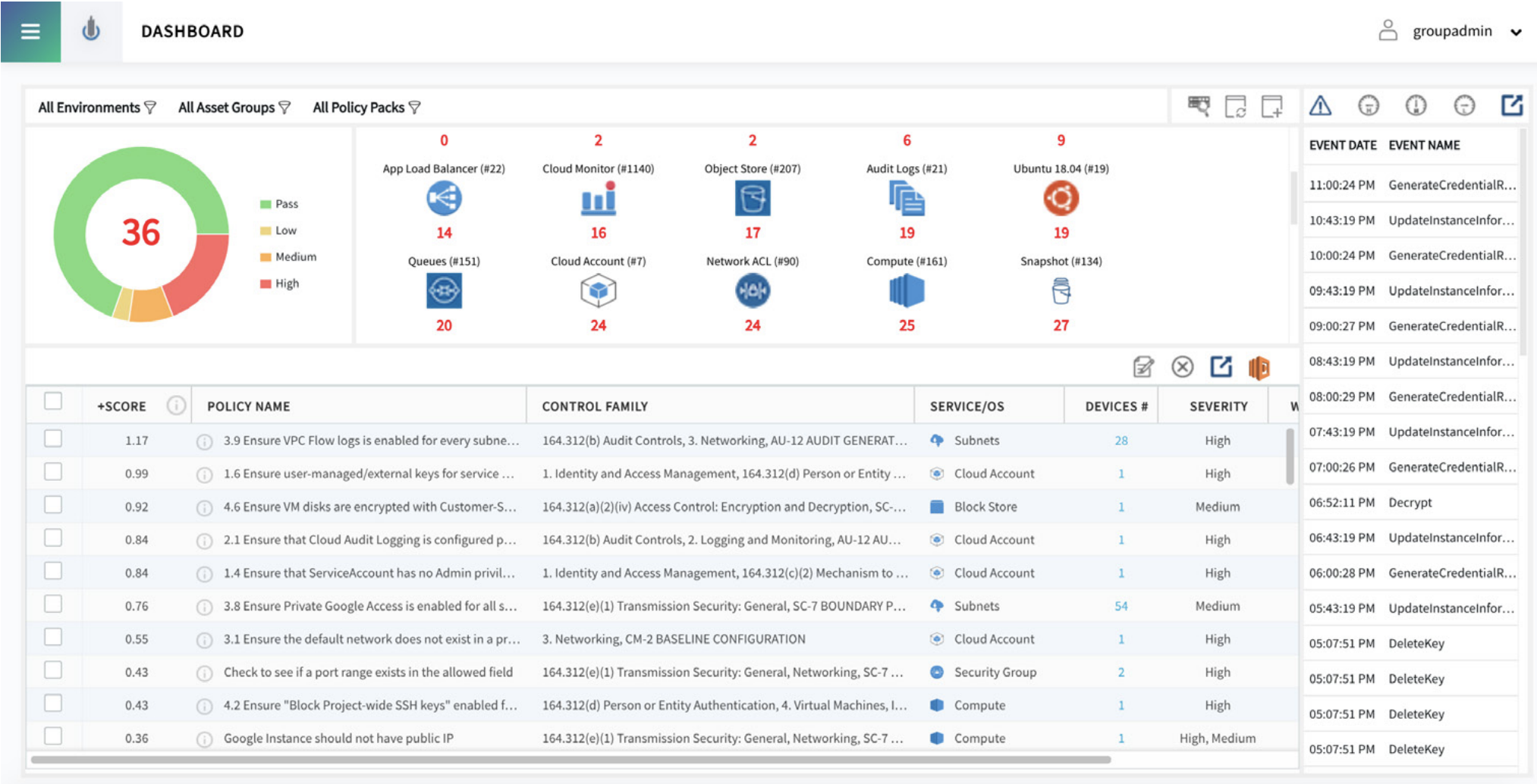Viewport: 1537px width, 784px height.
Task: Sort by the POLICY NAME column header
Action: [248, 406]
